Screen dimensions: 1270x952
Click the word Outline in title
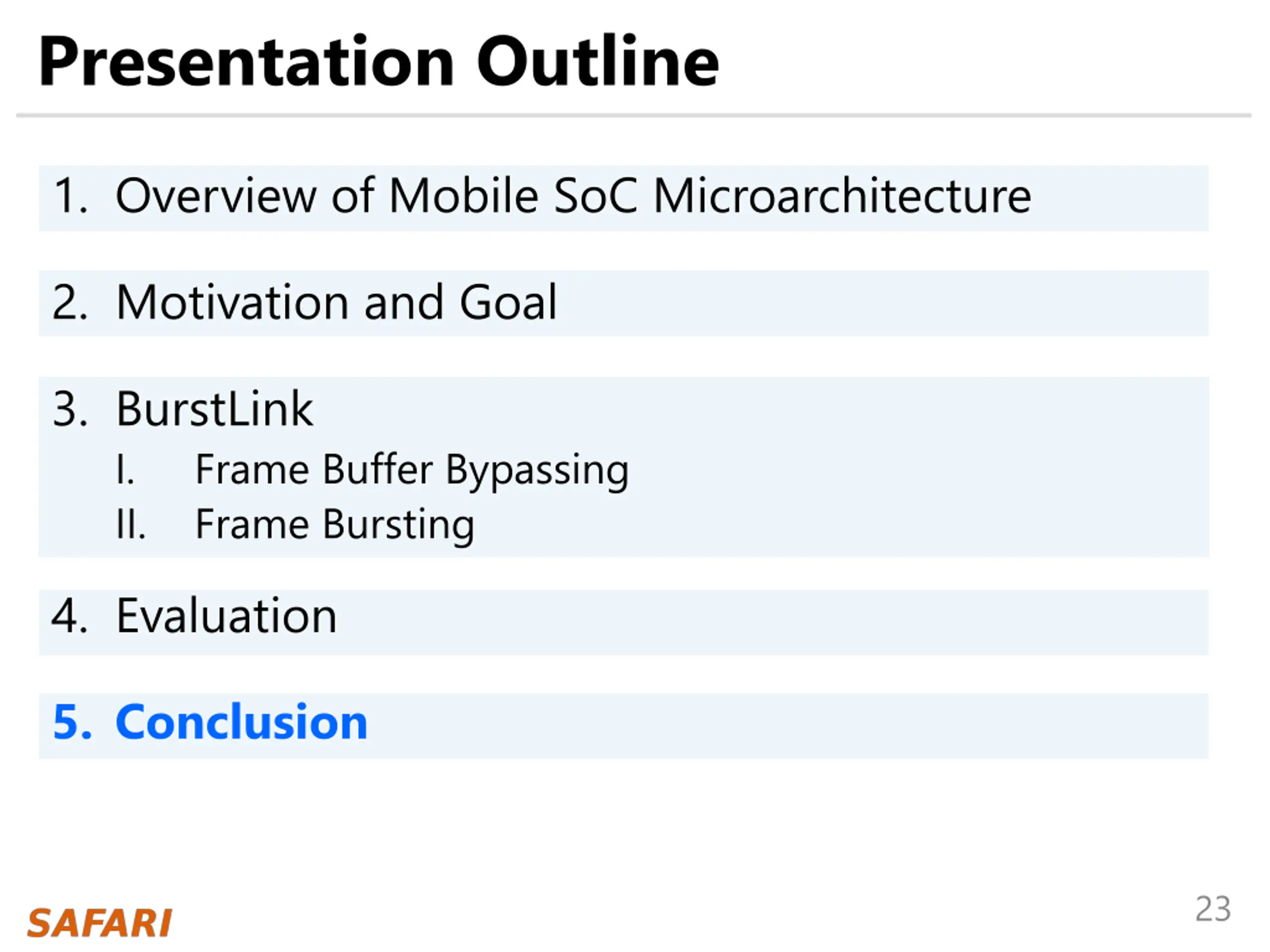[598, 61]
